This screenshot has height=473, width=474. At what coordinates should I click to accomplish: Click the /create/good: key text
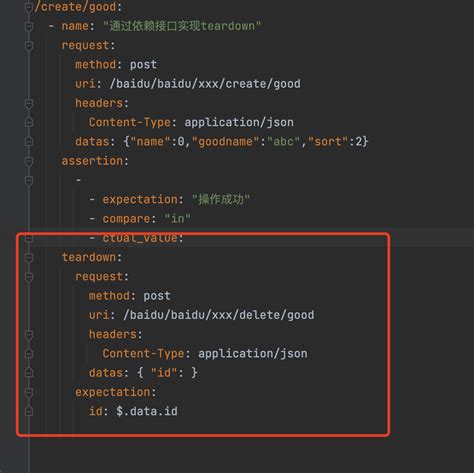(x=78, y=7)
